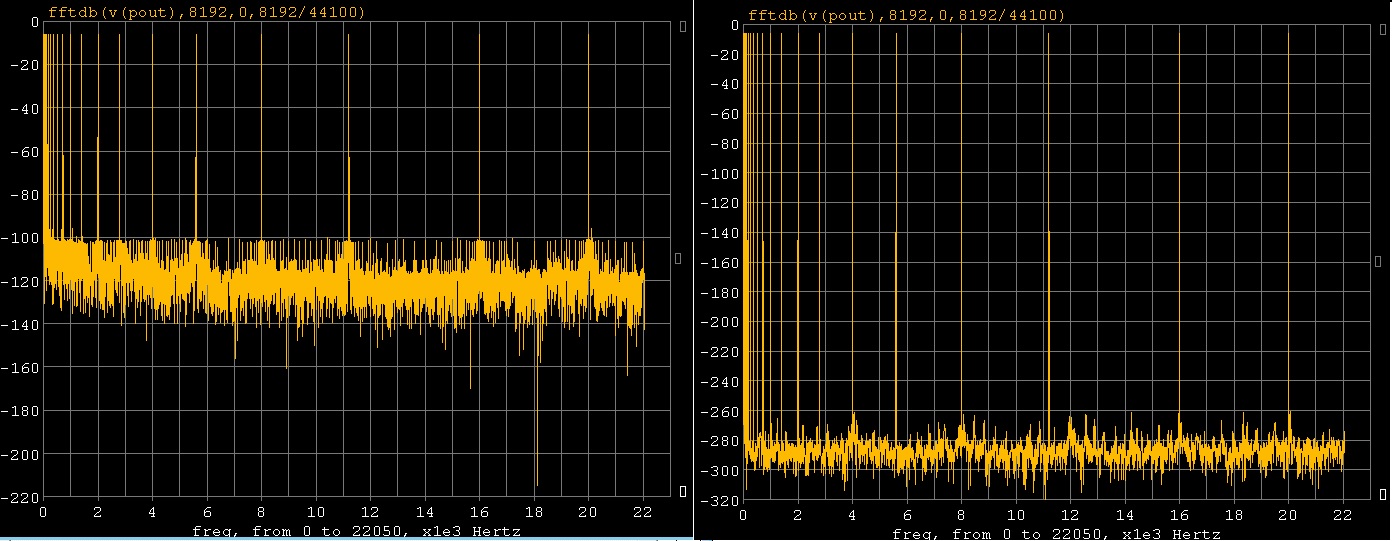Click the -160 label on right plot's y-axis
This screenshot has height=541, width=1392.
click(721, 262)
